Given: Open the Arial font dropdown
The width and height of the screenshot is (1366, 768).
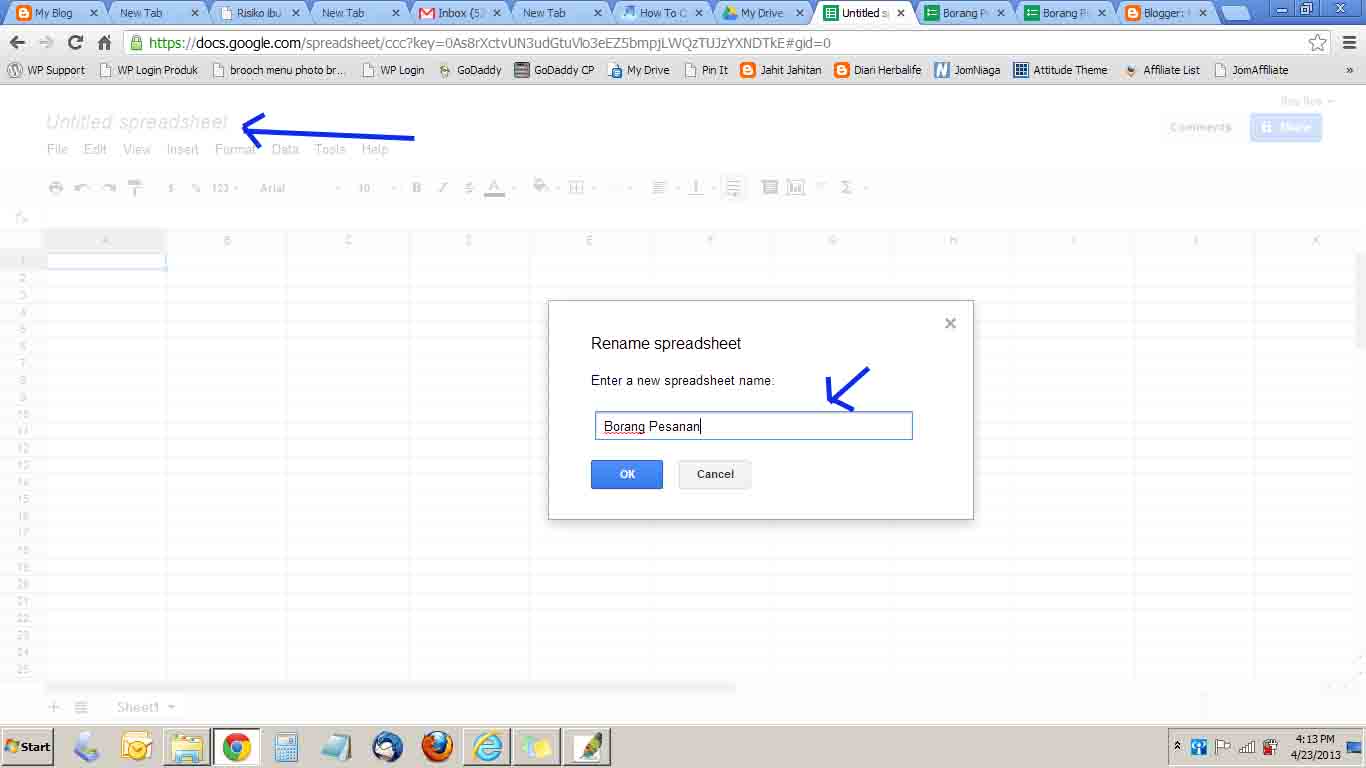Looking at the screenshot, I should tap(300, 188).
